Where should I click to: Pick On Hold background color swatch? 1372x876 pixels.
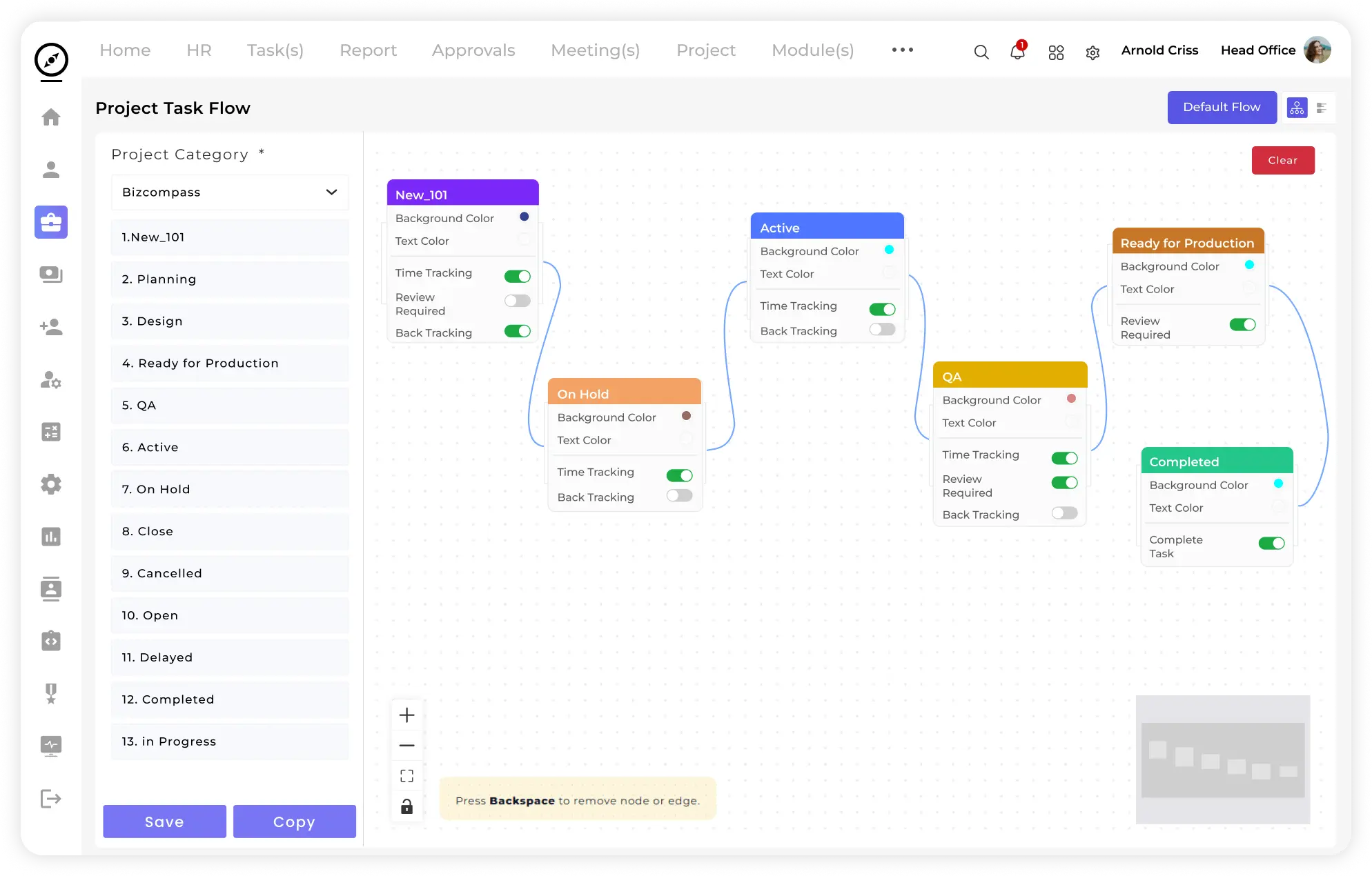(x=686, y=416)
